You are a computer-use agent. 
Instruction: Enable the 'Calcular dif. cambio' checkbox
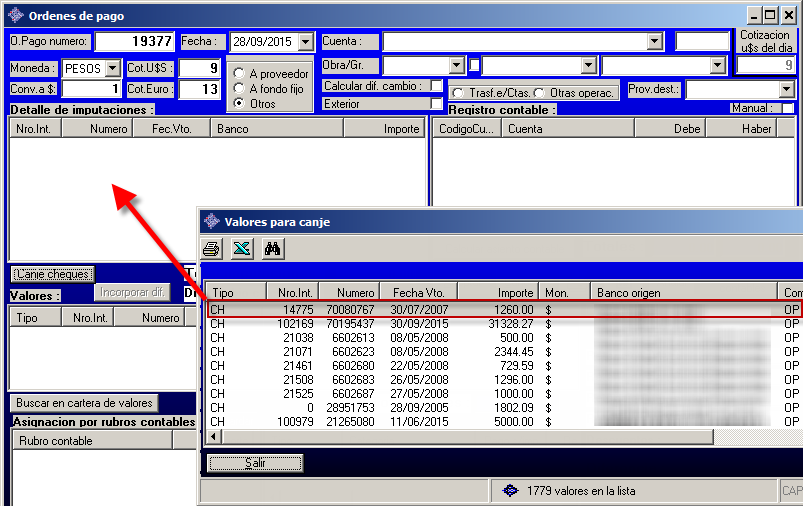[436, 86]
